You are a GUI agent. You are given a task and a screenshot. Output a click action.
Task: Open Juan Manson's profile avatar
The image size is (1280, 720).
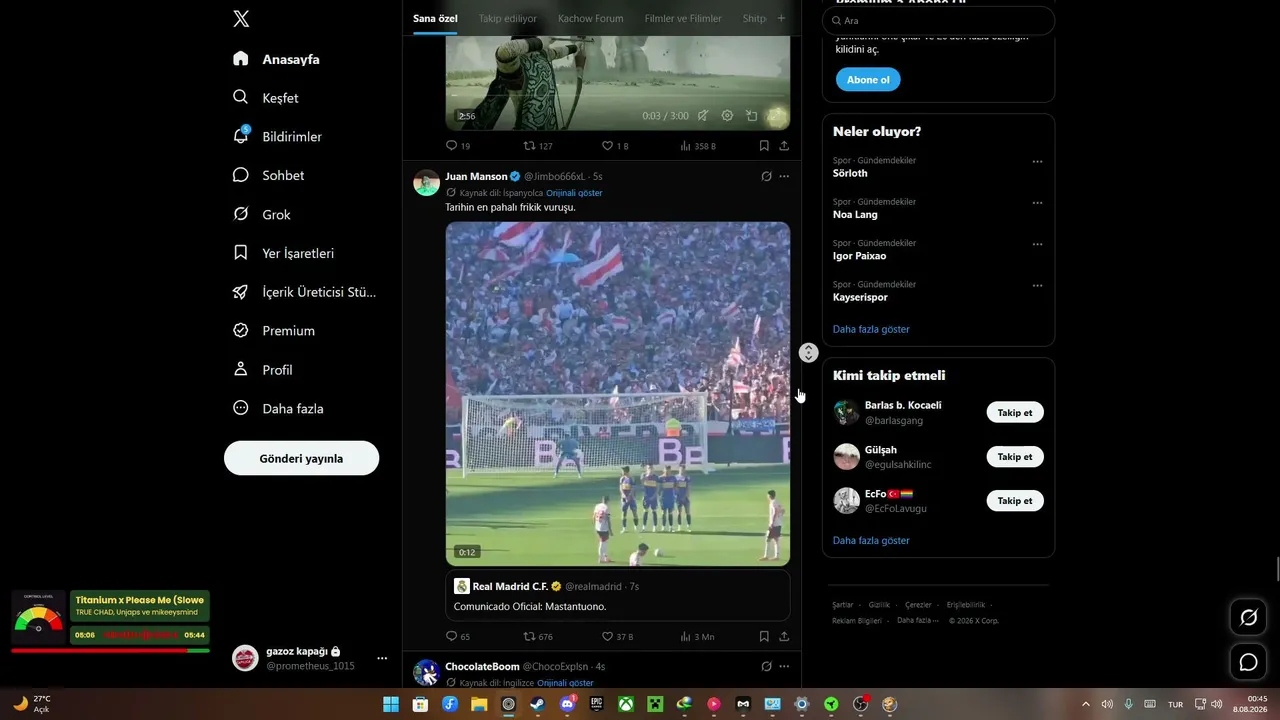click(x=427, y=182)
